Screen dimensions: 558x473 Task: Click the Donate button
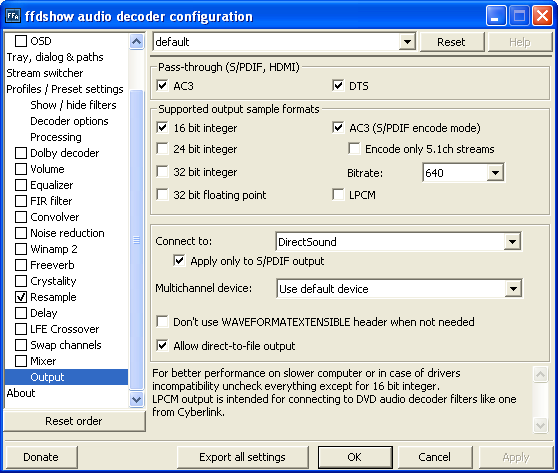pyautogui.click(x=41, y=457)
